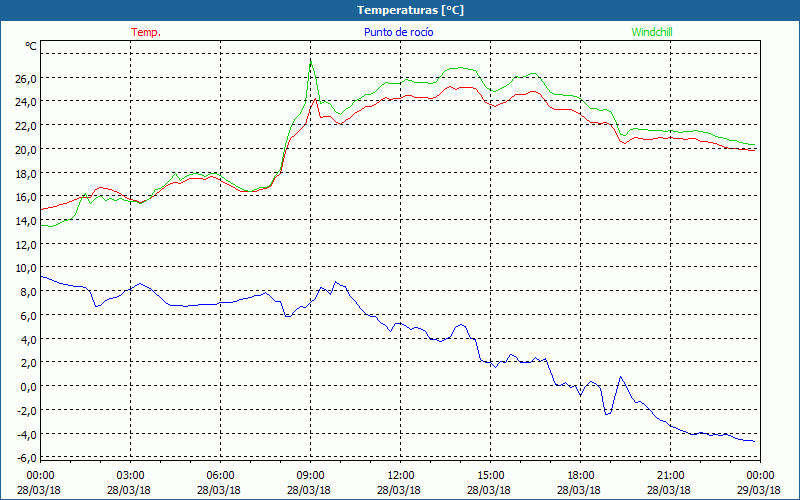Image resolution: width=800 pixels, height=500 pixels.
Task: Click the -4,0 y-axis value
Action: pyautogui.click(x=26, y=435)
